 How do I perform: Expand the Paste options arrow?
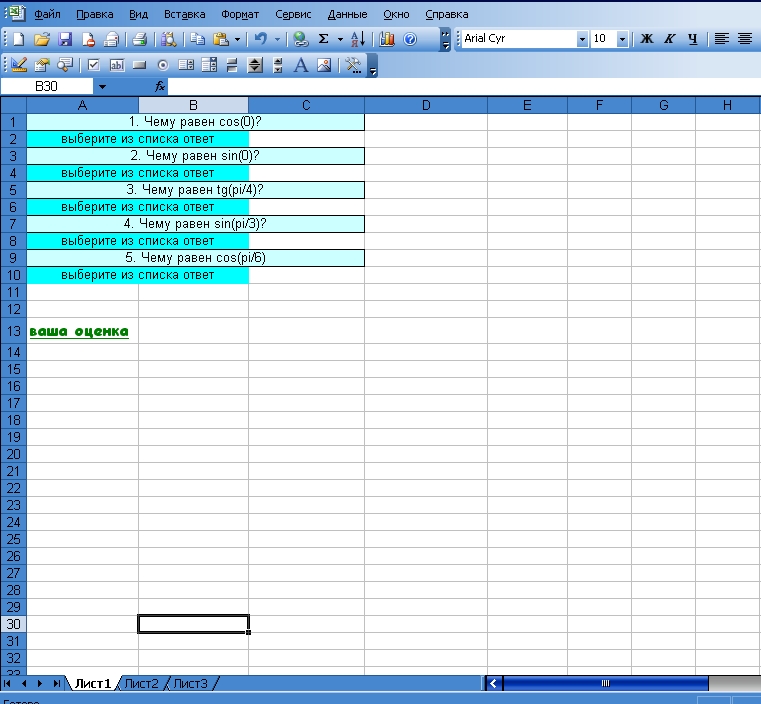tap(237, 39)
